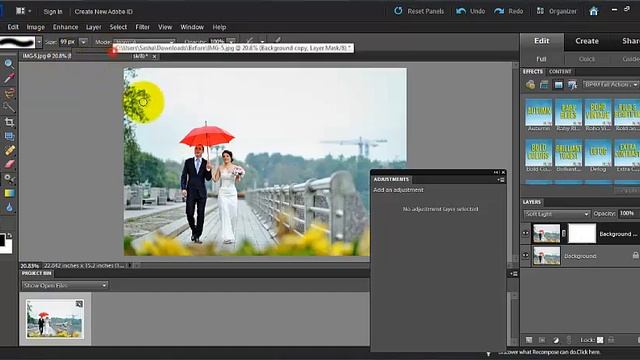Click the brush Size input field
Image resolution: width=640 pixels, height=360 pixels.
point(68,42)
